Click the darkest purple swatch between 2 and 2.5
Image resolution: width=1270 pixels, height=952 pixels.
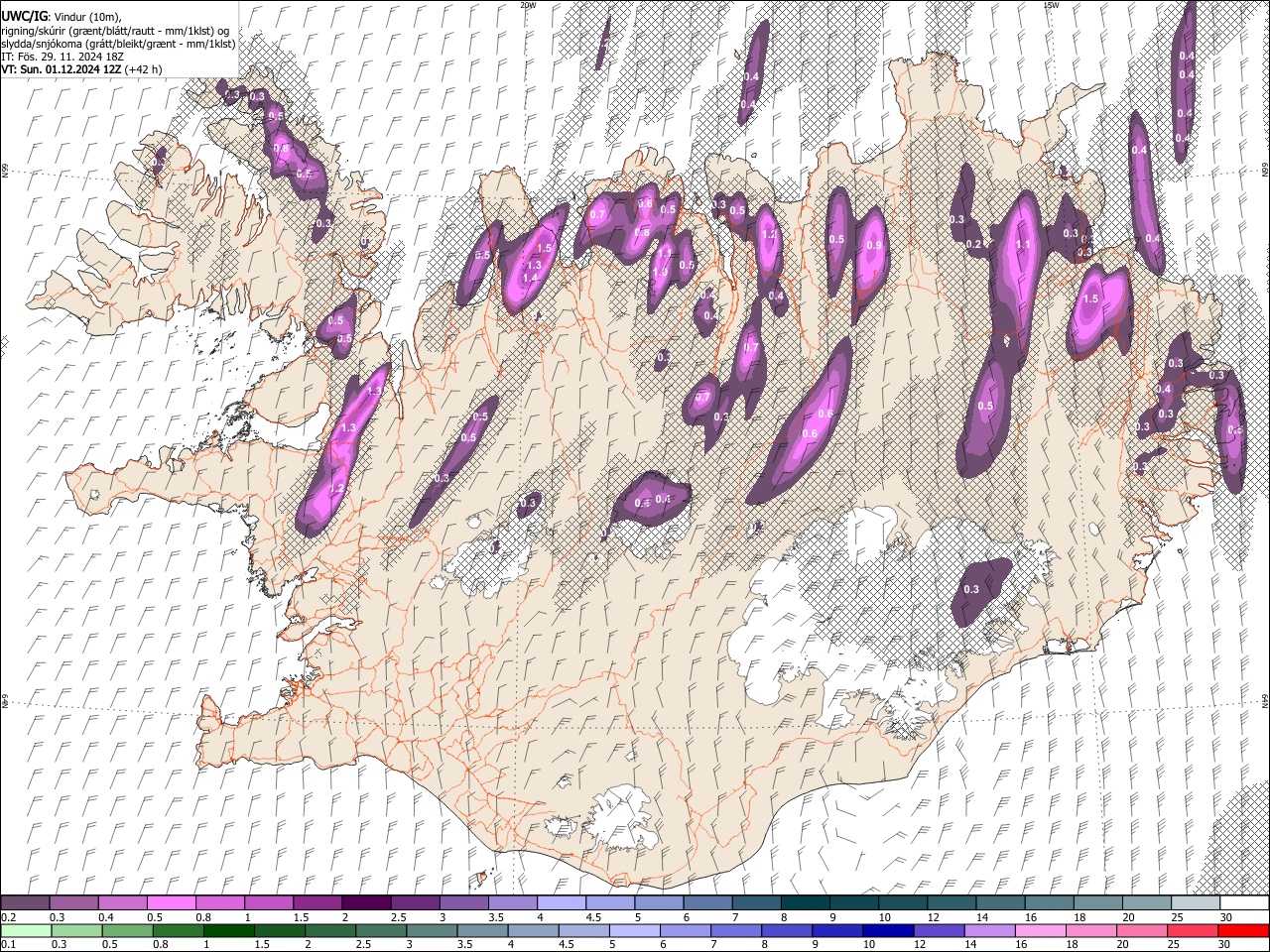pos(366,903)
